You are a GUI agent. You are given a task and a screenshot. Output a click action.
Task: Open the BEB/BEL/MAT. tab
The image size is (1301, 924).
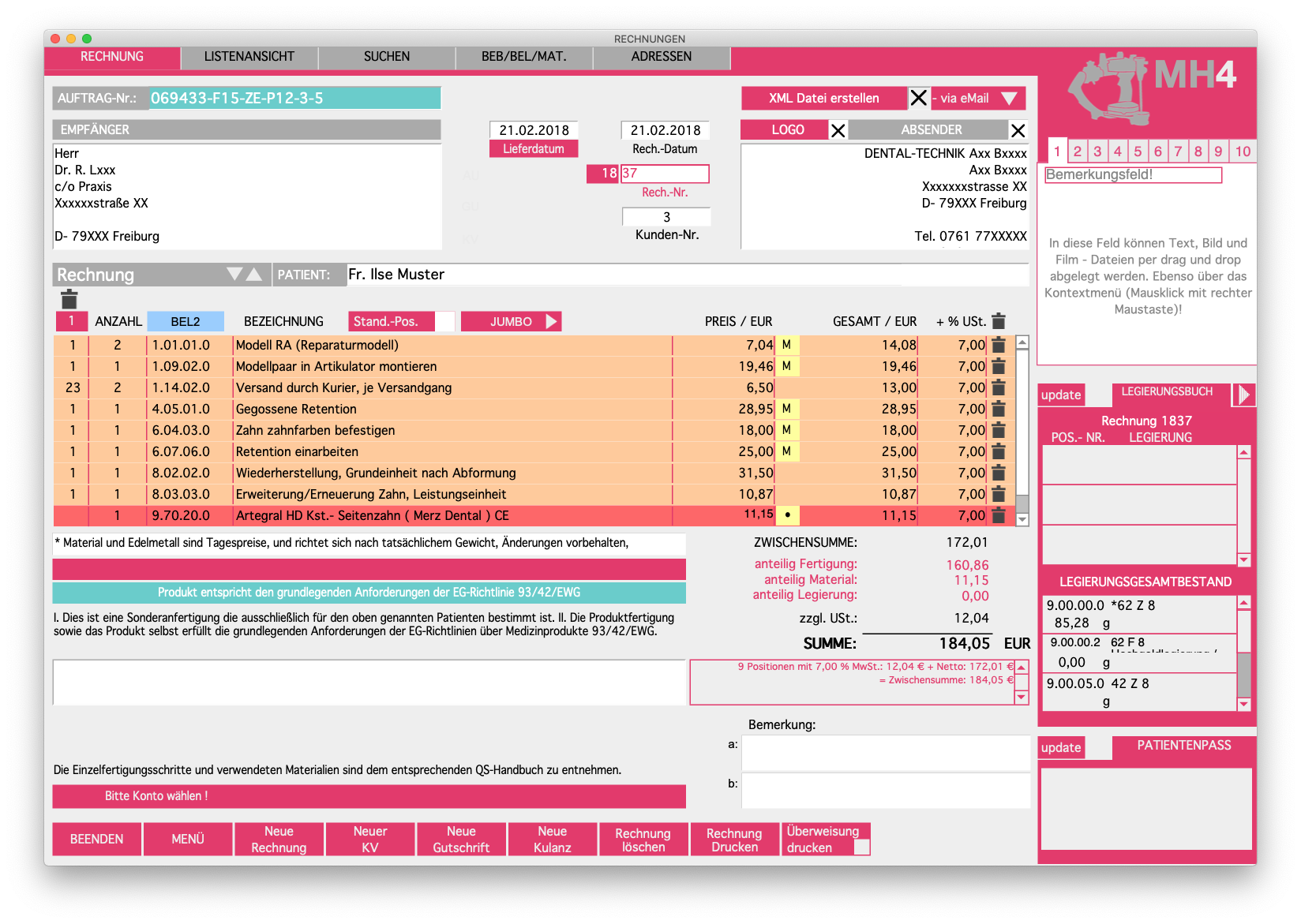pos(523,57)
